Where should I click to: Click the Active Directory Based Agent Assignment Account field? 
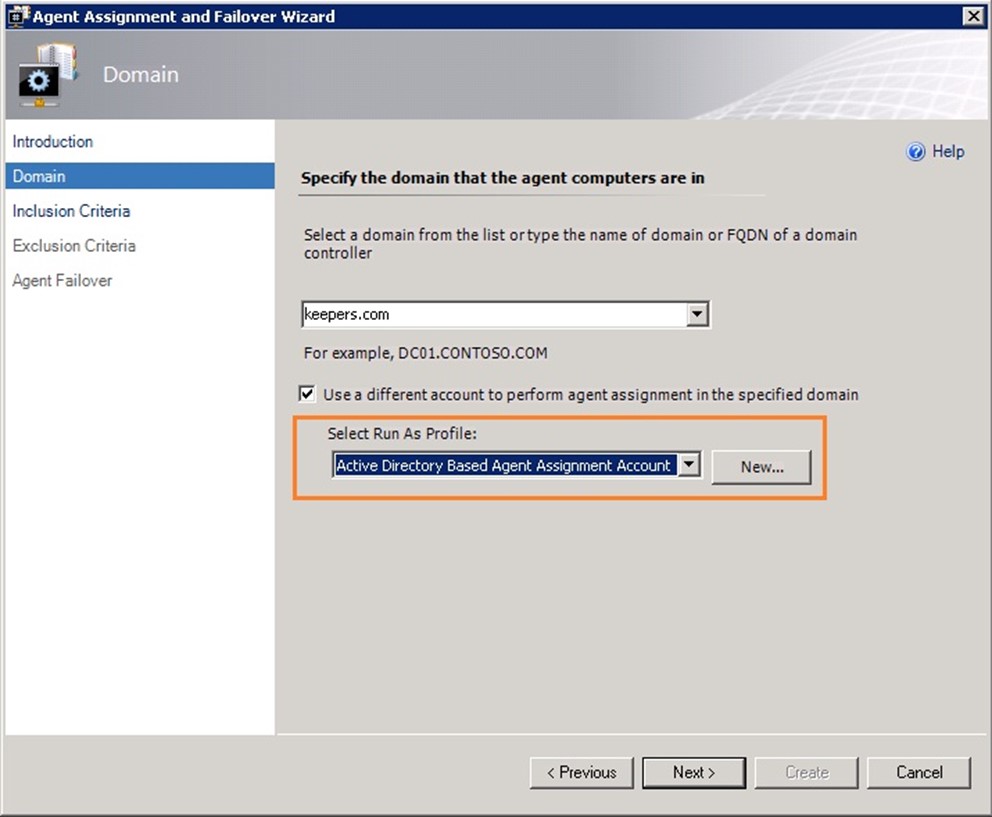coord(505,465)
